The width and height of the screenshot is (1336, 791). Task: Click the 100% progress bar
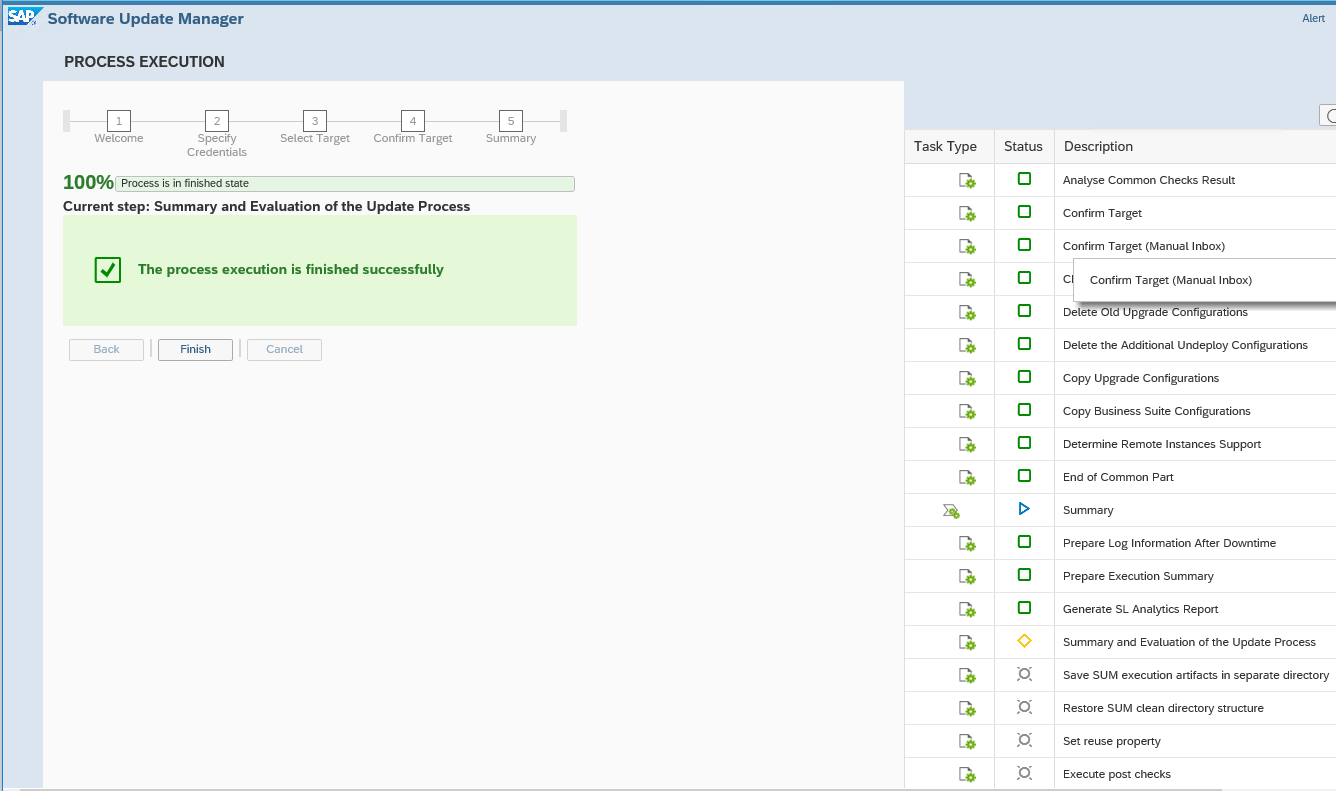pyautogui.click(x=345, y=184)
